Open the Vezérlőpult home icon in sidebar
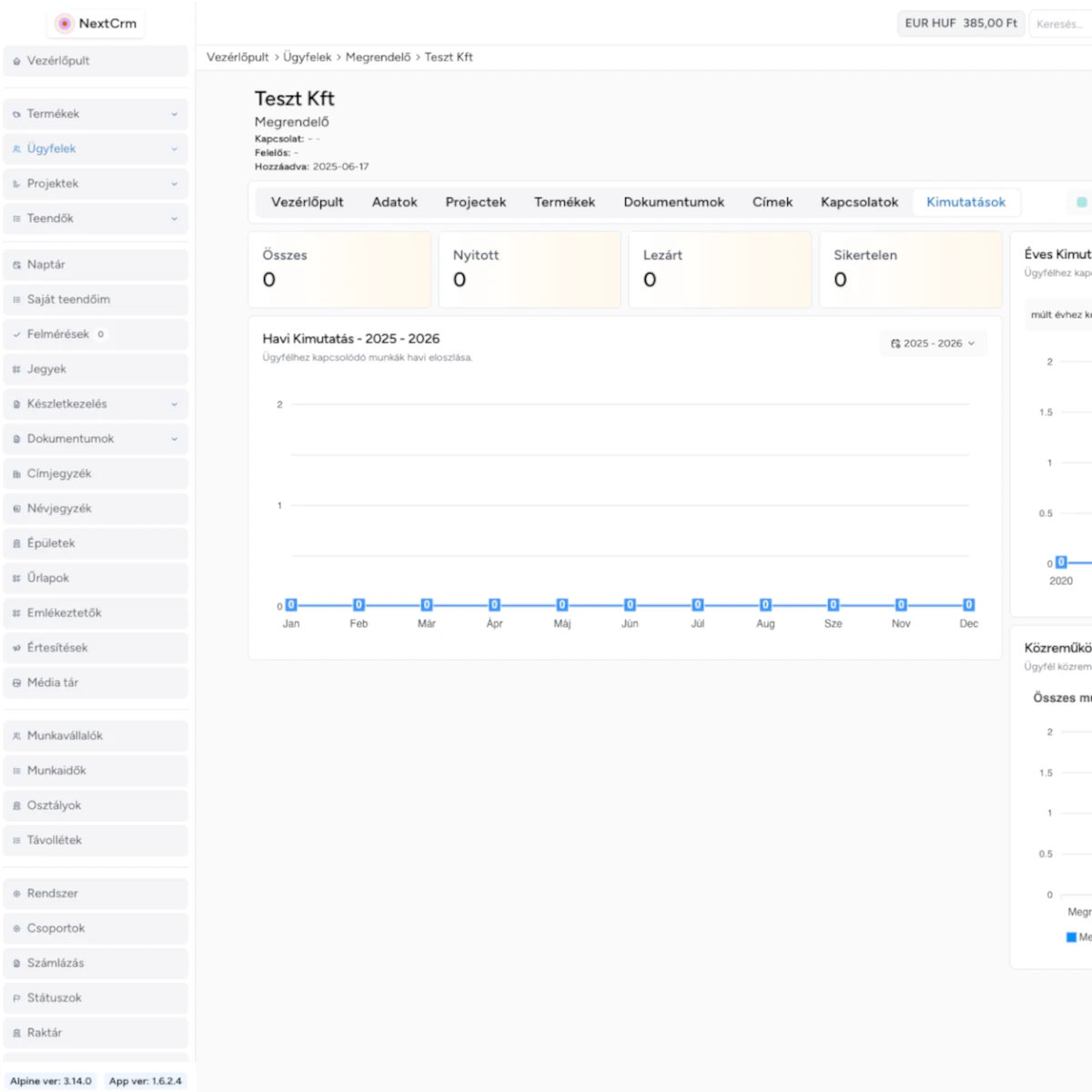 tap(15, 60)
